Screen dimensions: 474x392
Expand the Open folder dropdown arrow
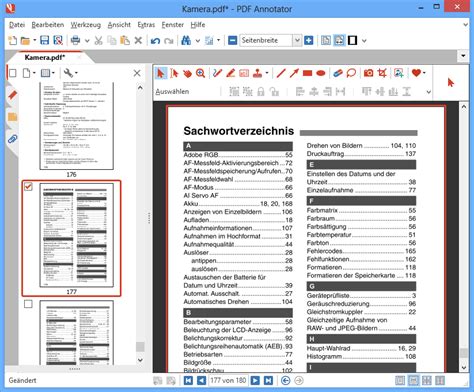click(x=34, y=41)
